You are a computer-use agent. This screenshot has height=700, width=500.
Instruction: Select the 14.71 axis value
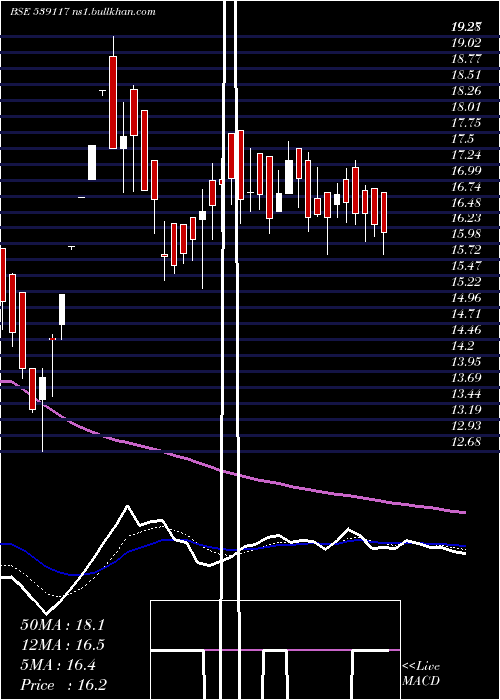pyautogui.click(x=466, y=314)
